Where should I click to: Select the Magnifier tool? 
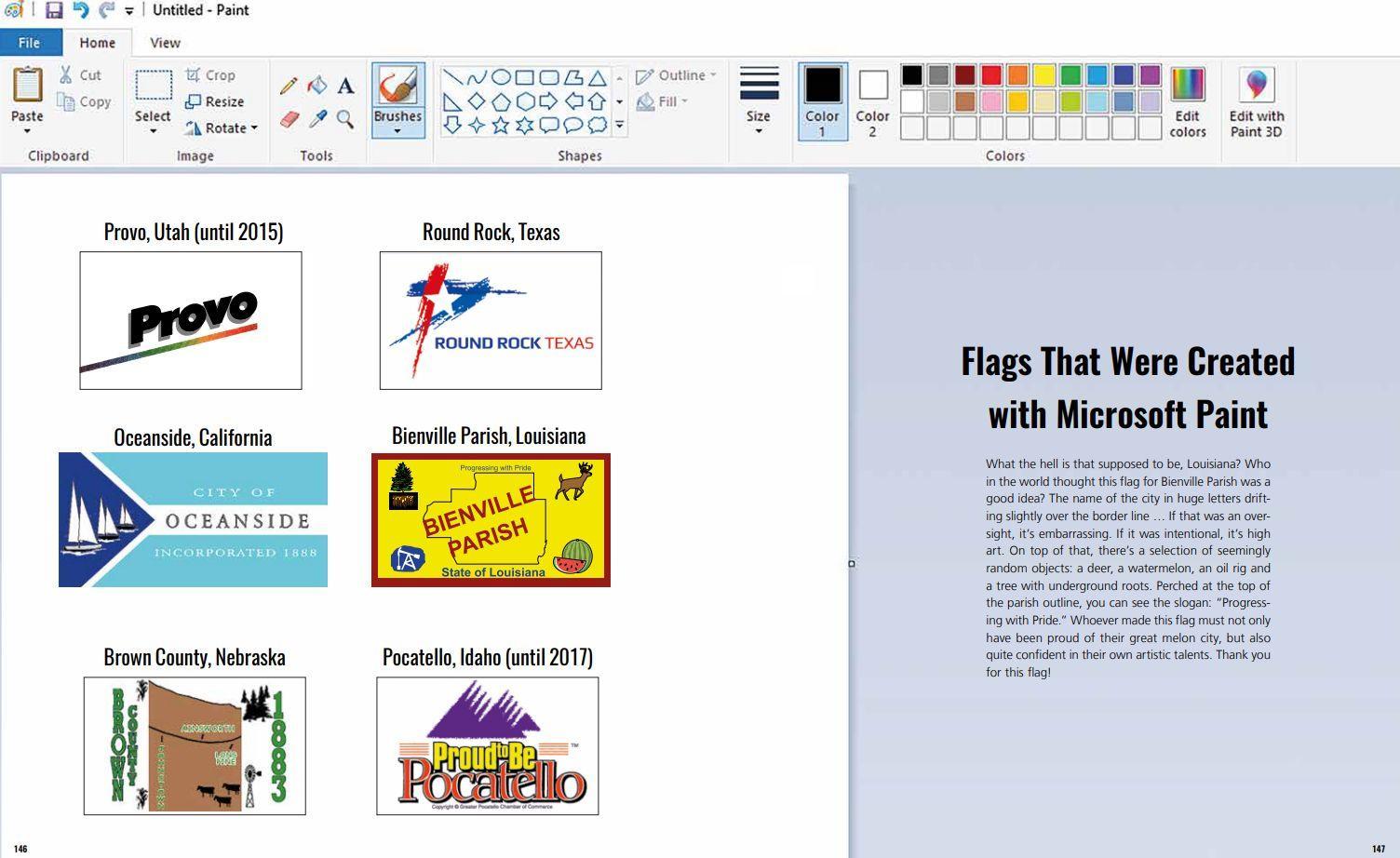(x=345, y=119)
